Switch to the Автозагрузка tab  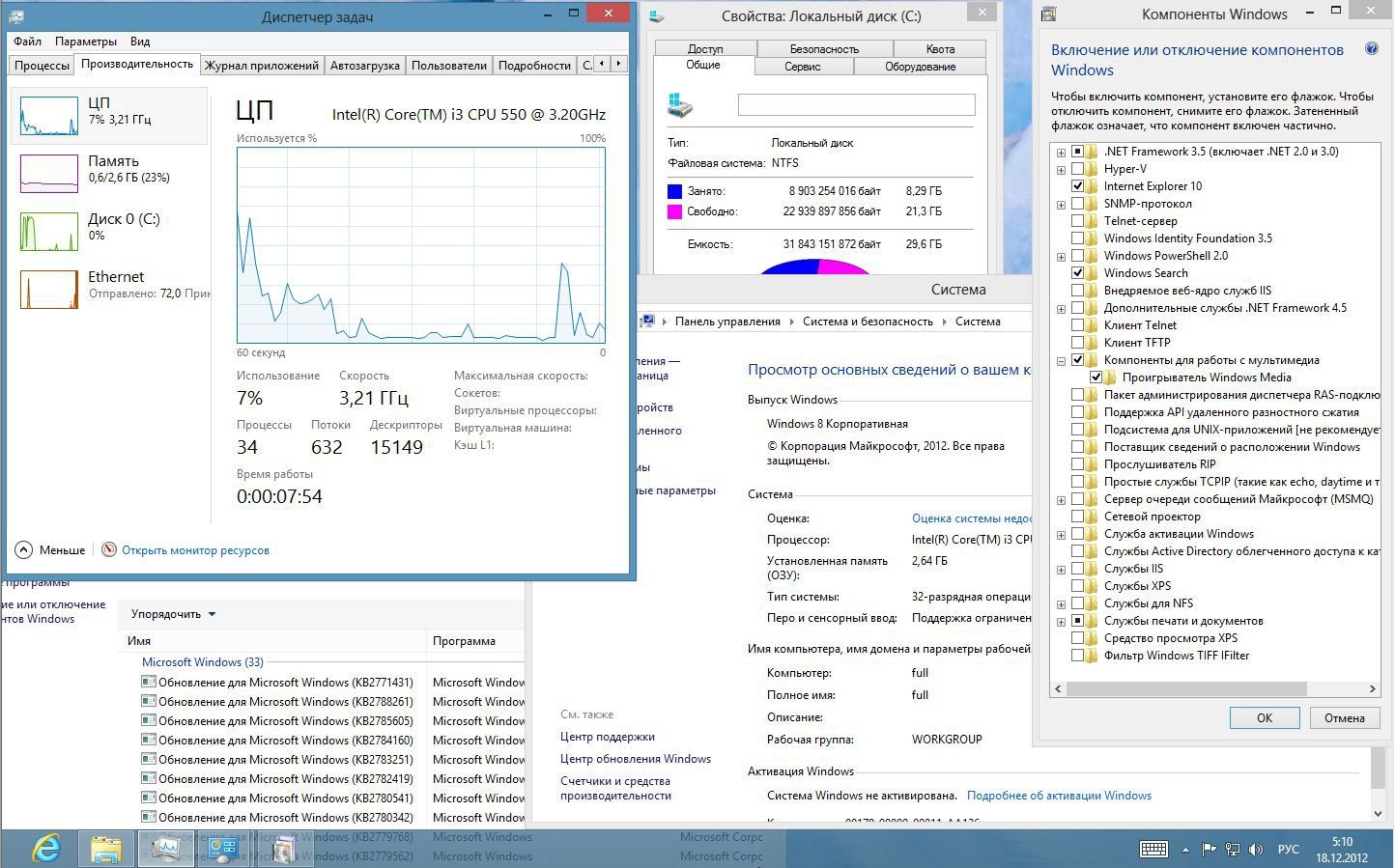[x=364, y=65]
